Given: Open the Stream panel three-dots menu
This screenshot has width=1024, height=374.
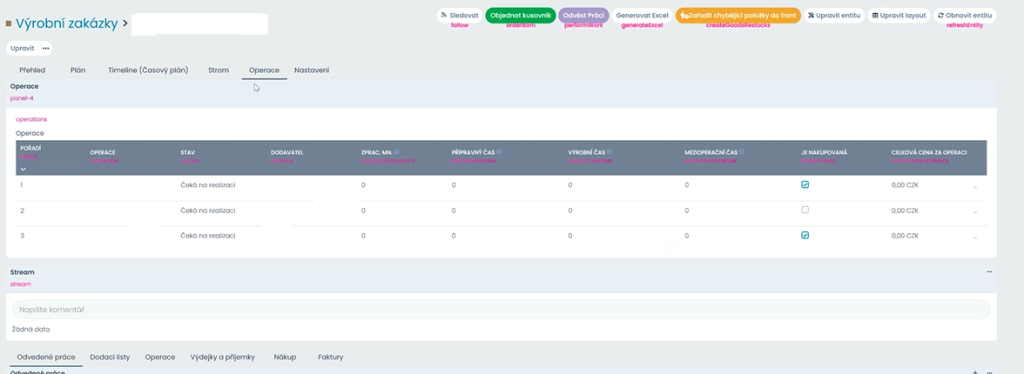Looking at the screenshot, I should (x=989, y=272).
